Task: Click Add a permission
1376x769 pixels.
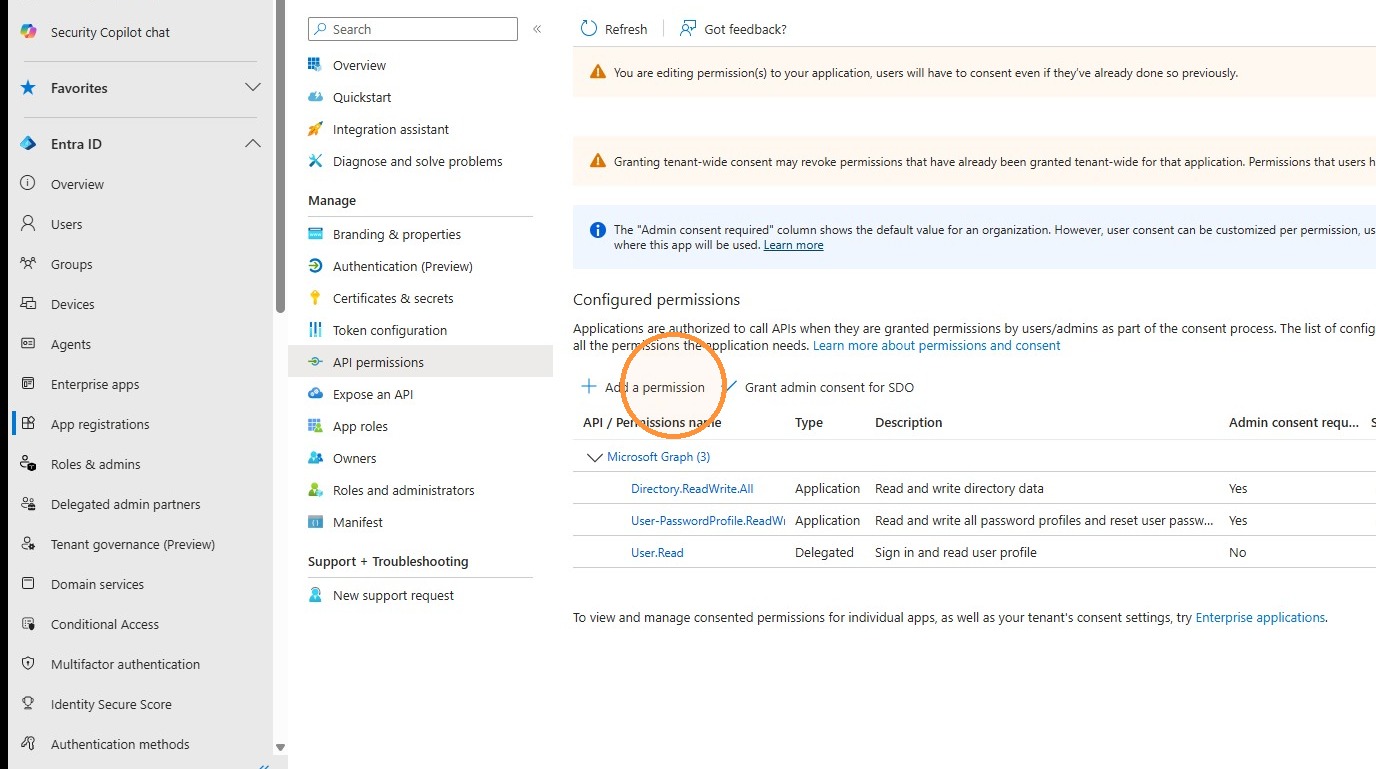Action: 643,387
